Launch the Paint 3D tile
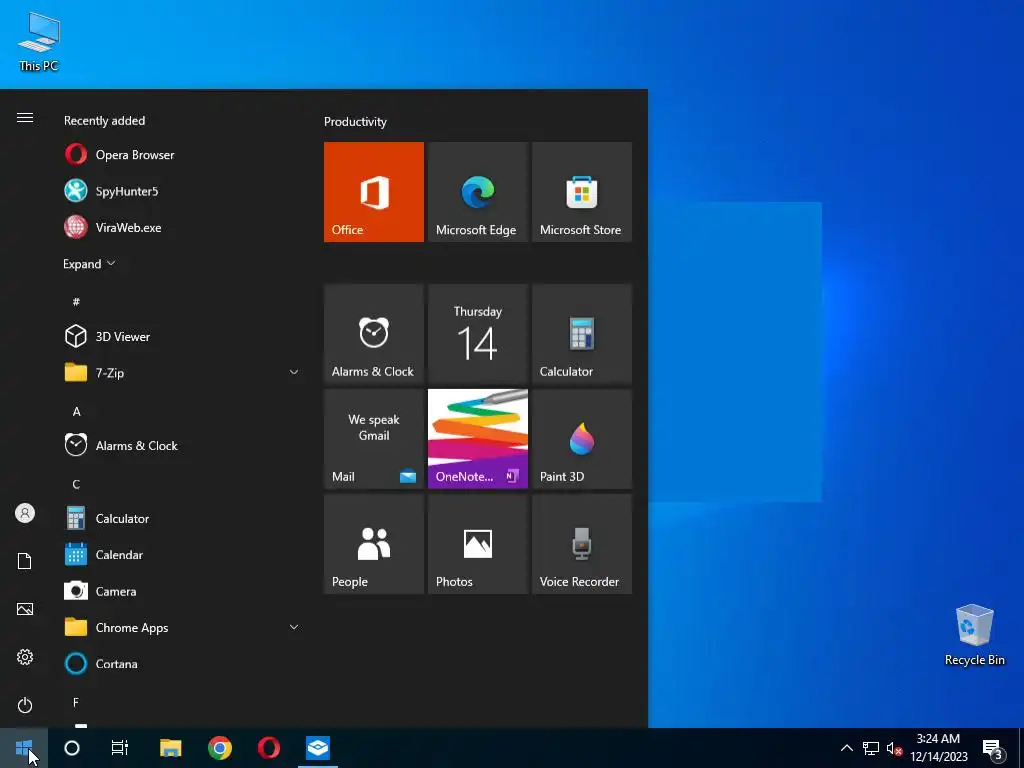 tap(582, 439)
